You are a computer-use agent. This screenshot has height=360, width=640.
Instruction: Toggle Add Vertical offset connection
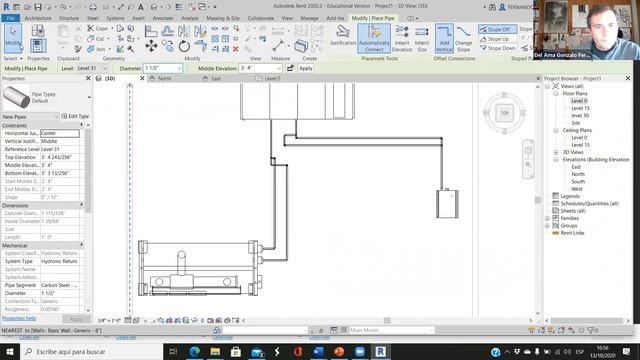pyautogui.click(x=444, y=38)
